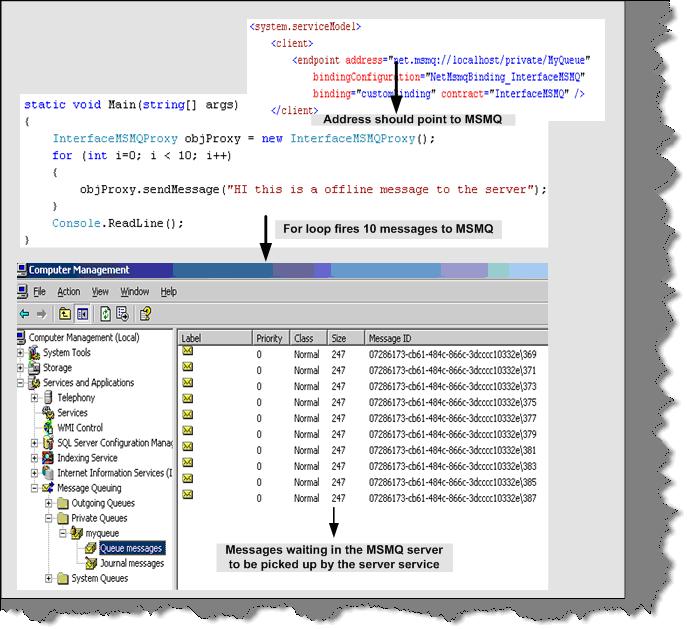Click the envelope icon of message ending 369

[x=188, y=350]
